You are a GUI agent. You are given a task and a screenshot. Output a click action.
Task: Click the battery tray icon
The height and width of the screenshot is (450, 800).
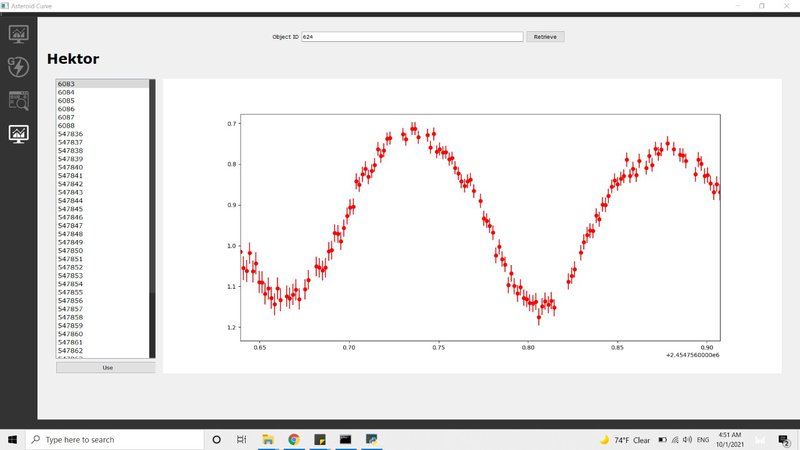coord(662,439)
